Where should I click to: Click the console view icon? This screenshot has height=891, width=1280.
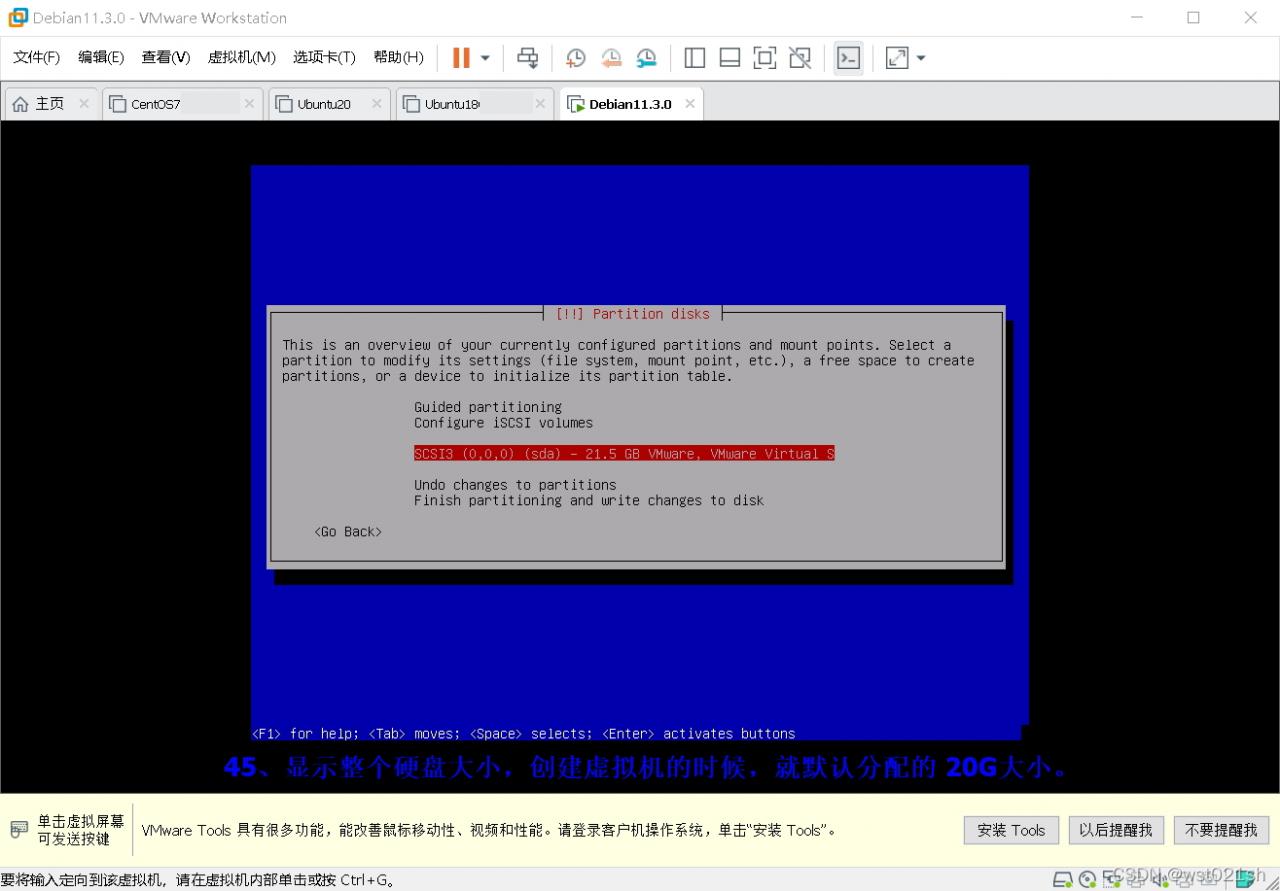coord(848,58)
